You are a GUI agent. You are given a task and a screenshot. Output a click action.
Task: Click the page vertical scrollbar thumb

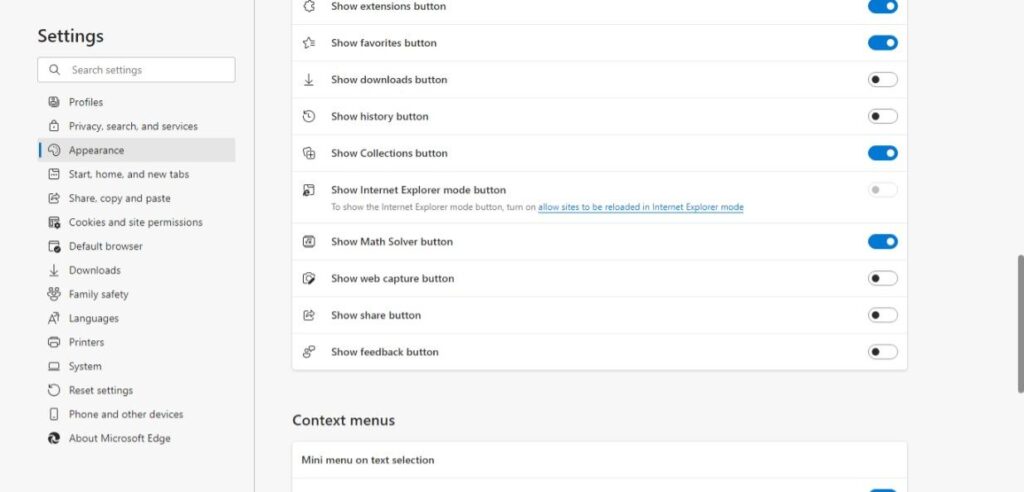pos(1019,323)
